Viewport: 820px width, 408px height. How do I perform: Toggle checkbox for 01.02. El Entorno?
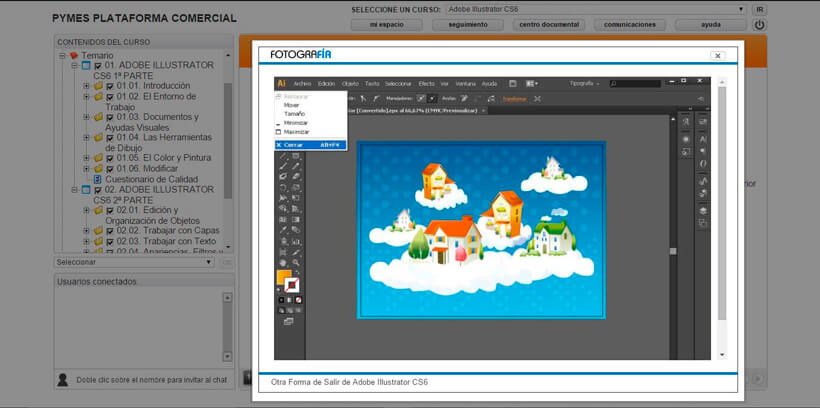coord(110,97)
